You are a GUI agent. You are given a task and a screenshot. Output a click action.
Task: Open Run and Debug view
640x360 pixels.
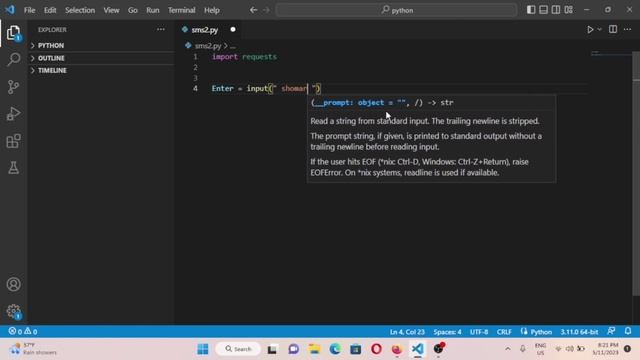click(x=13, y=114)
